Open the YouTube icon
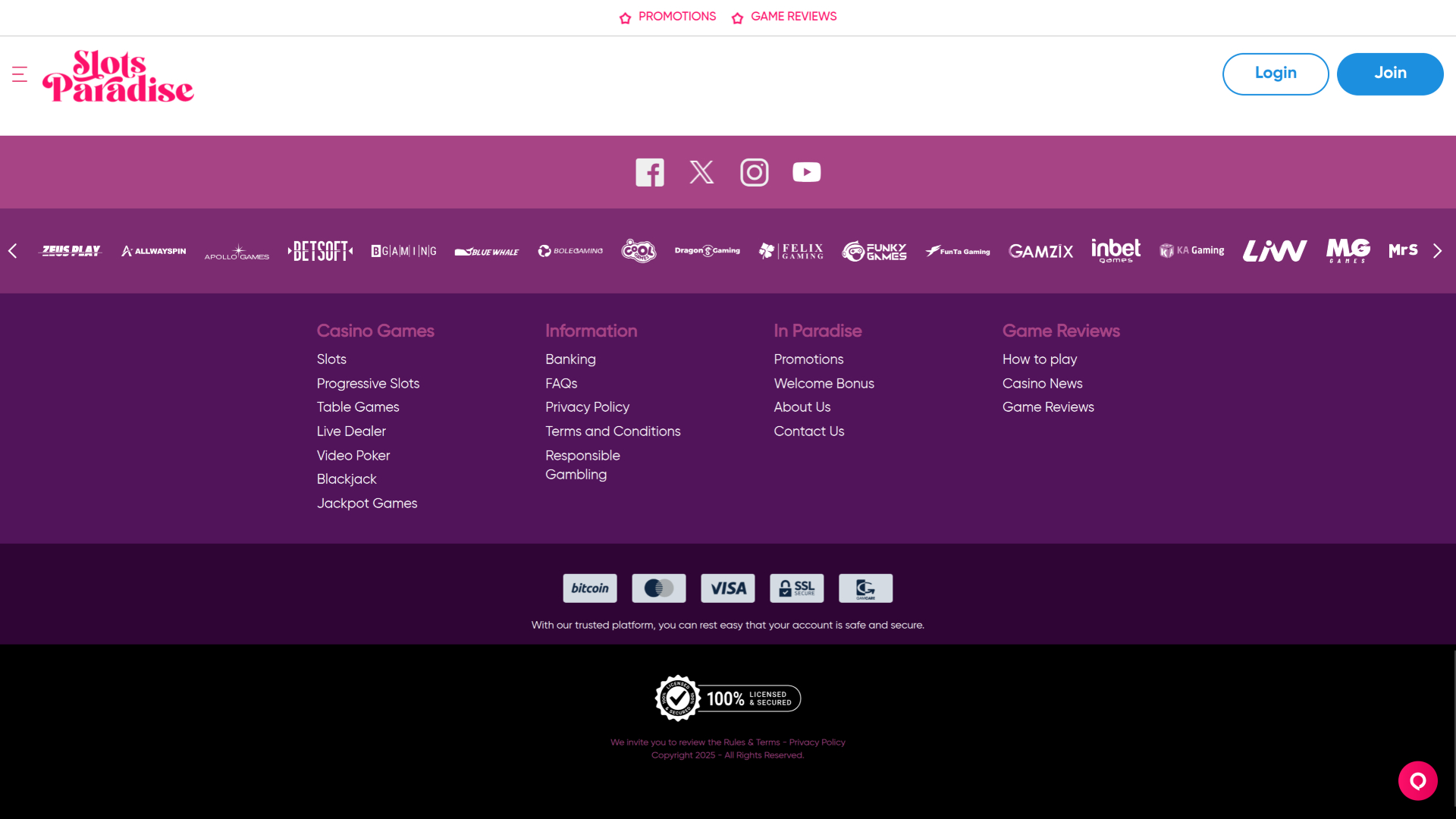 pos(806,172)
